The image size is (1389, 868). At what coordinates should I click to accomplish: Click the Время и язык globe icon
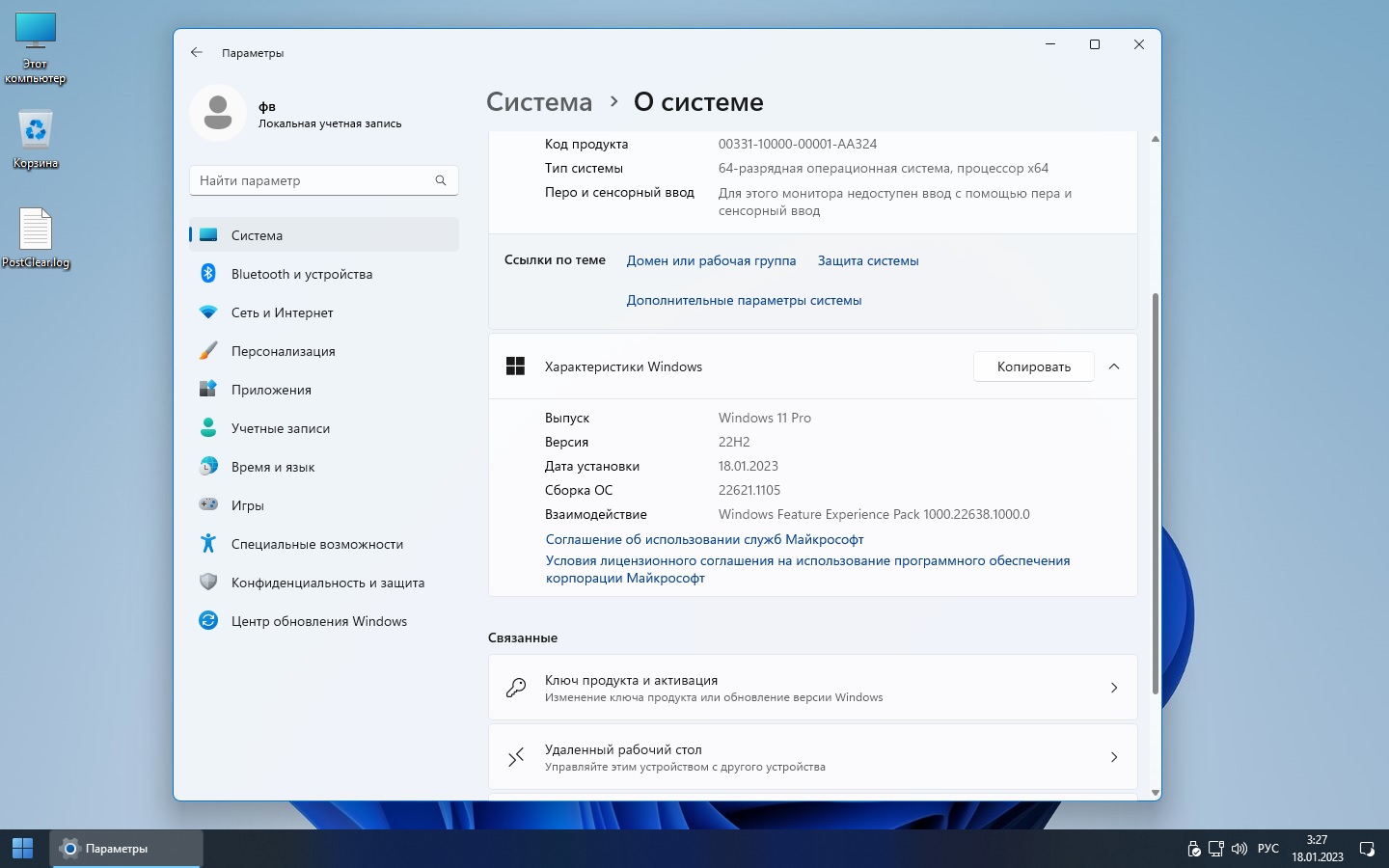(x=208, y=467)
